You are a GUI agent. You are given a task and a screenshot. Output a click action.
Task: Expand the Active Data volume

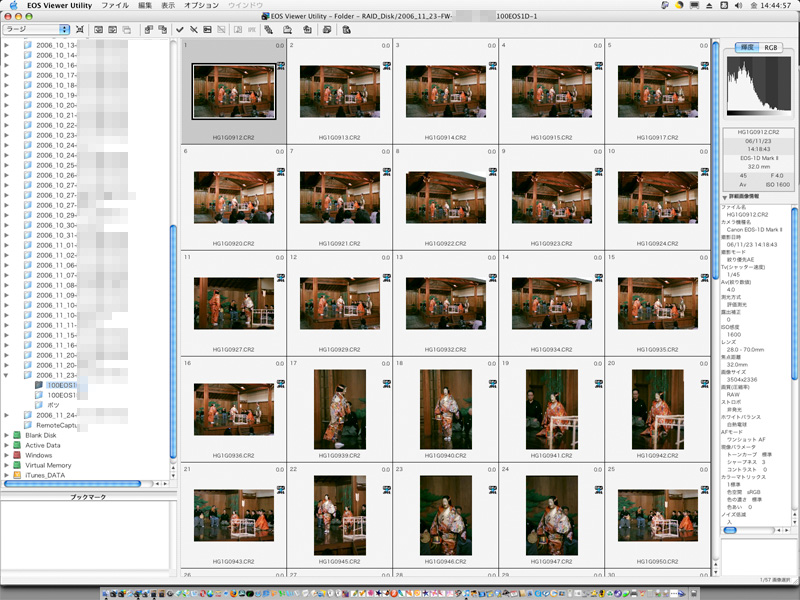pyautogui.click(x=6, y=445)
